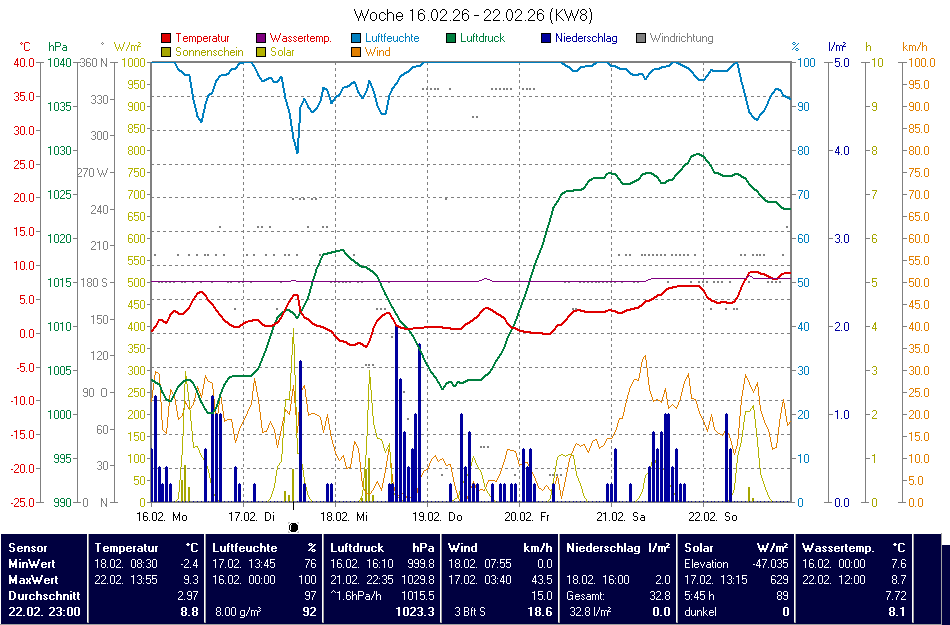Click the Niederschlag l/m² table header
The height and width of the screenshot is (625, 950).
click(x=618, y=548)
